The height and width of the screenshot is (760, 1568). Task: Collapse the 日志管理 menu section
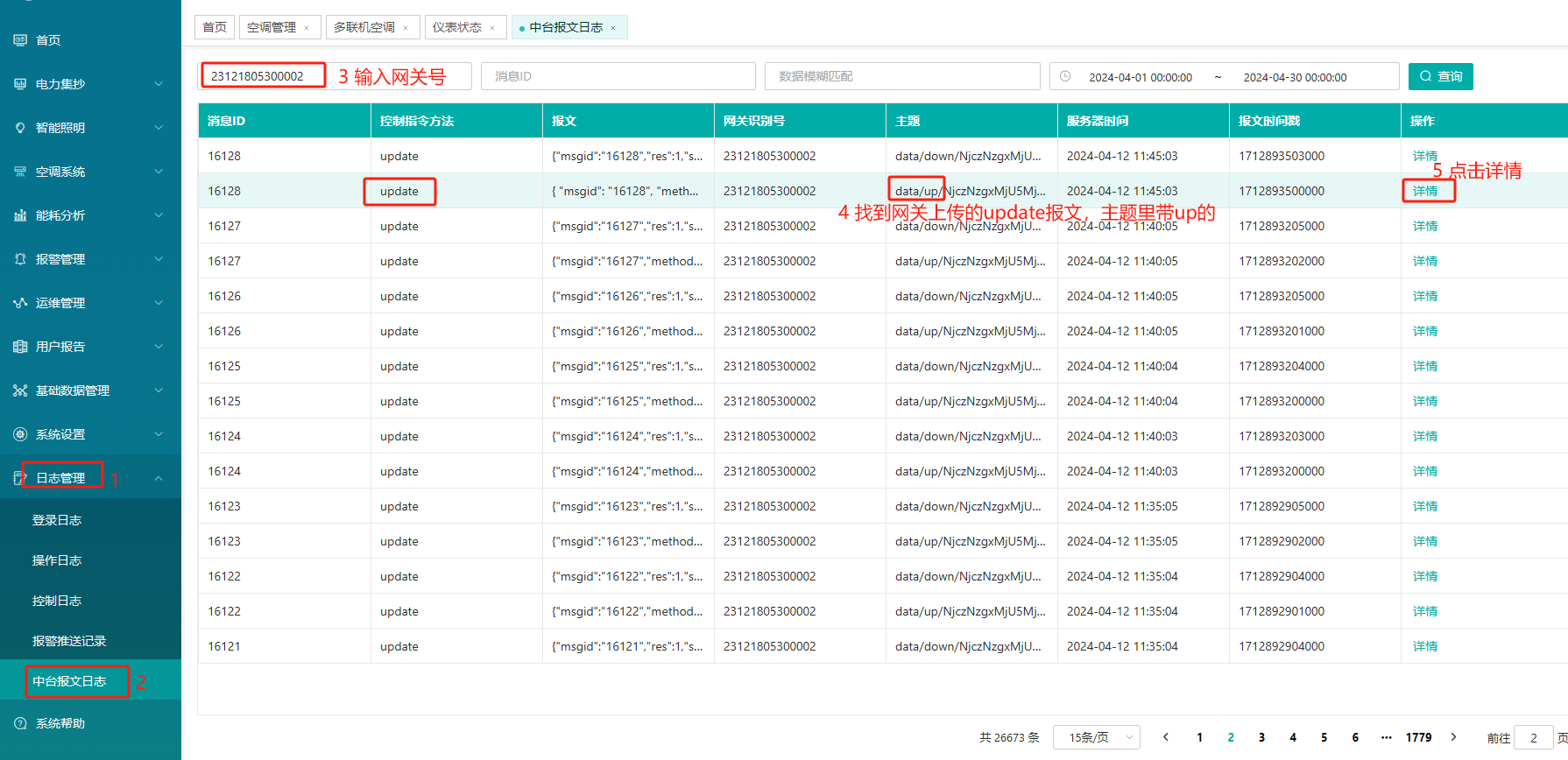click(x=159, y=478)
